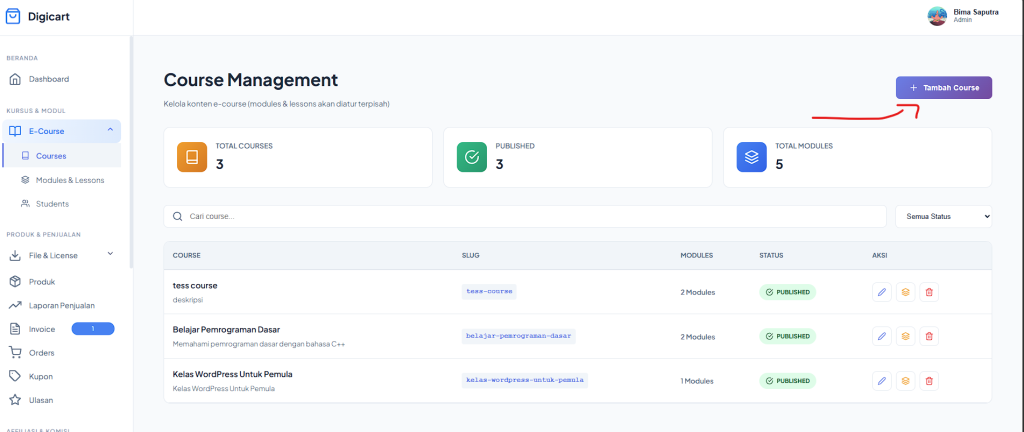This screenshot has height=432, width=1024.
Task: Open Laporan Penjualan from the sidebar
Action: click(61, 305)
